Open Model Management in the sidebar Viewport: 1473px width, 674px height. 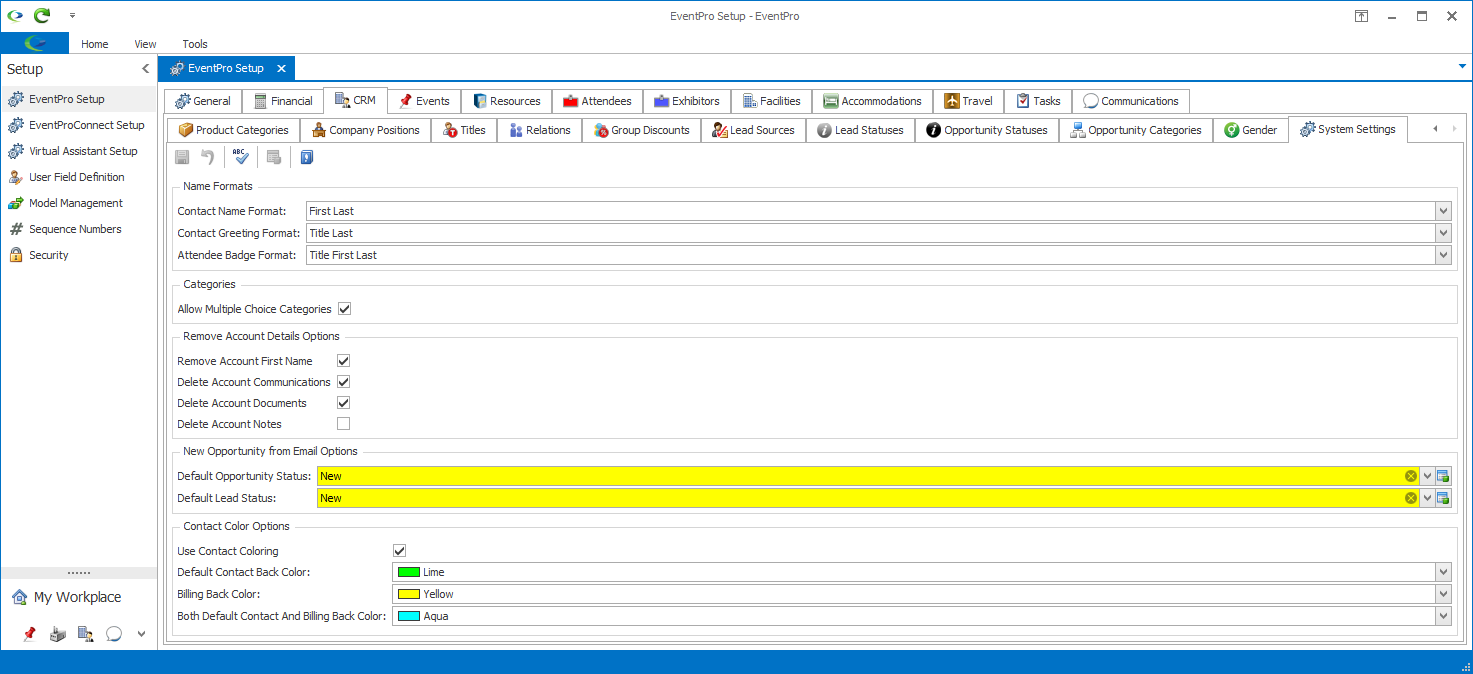coord(78,203)
